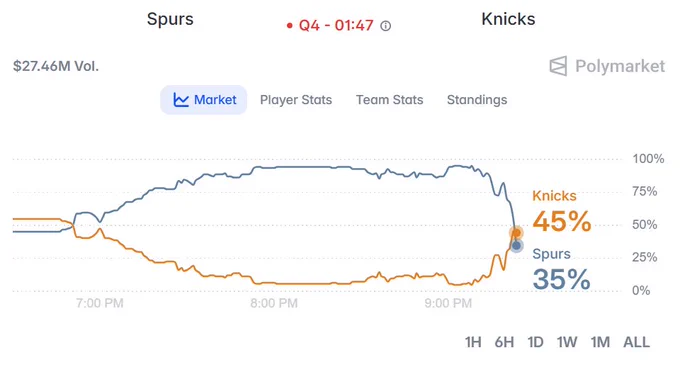This screenshot has width=680, height=377.
Task: Show ALL time chart history
Action: 637,342
